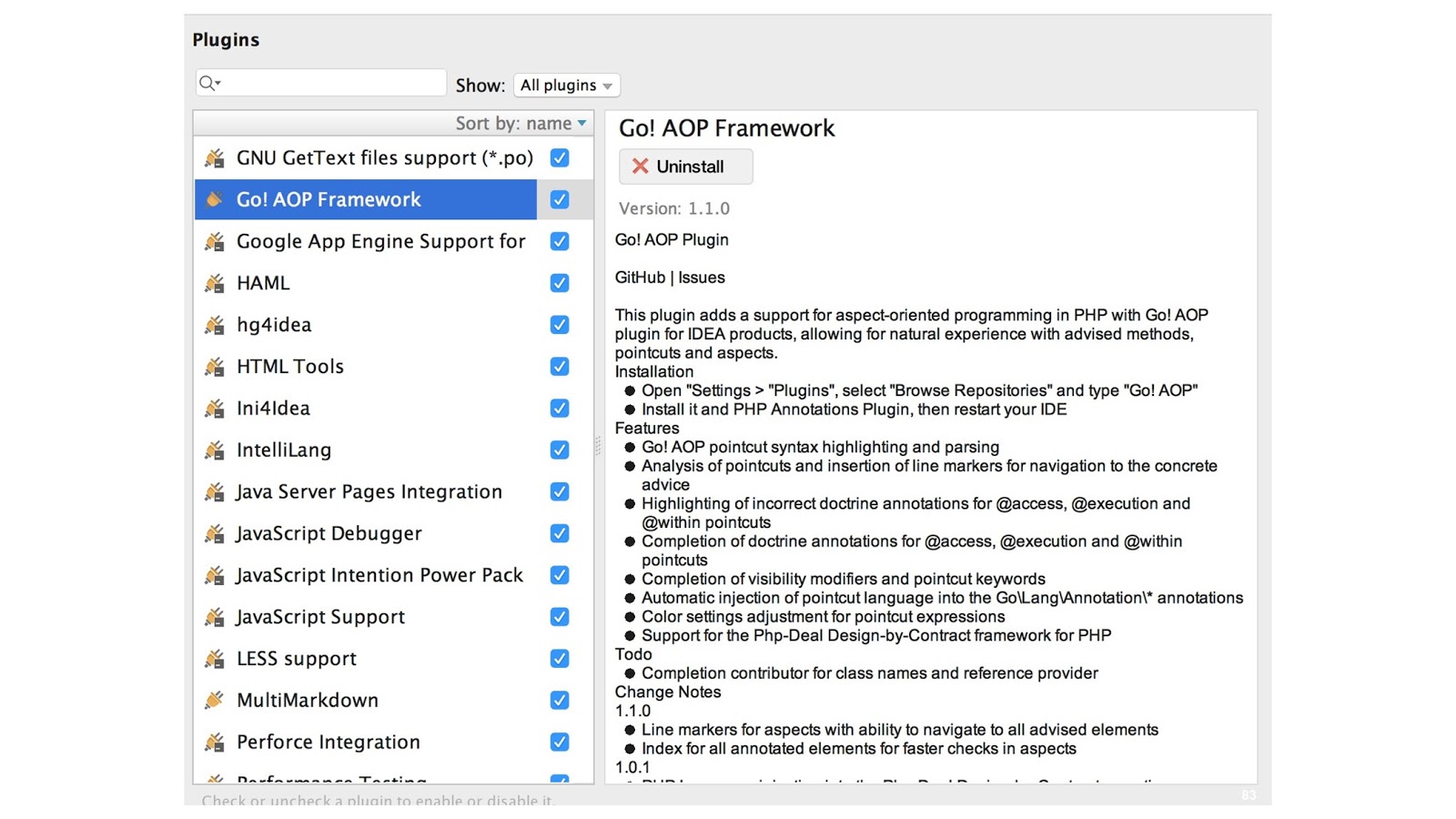
Task: Disable the IntelliLang plugin checkbox
Action: (x=560, y=450)
